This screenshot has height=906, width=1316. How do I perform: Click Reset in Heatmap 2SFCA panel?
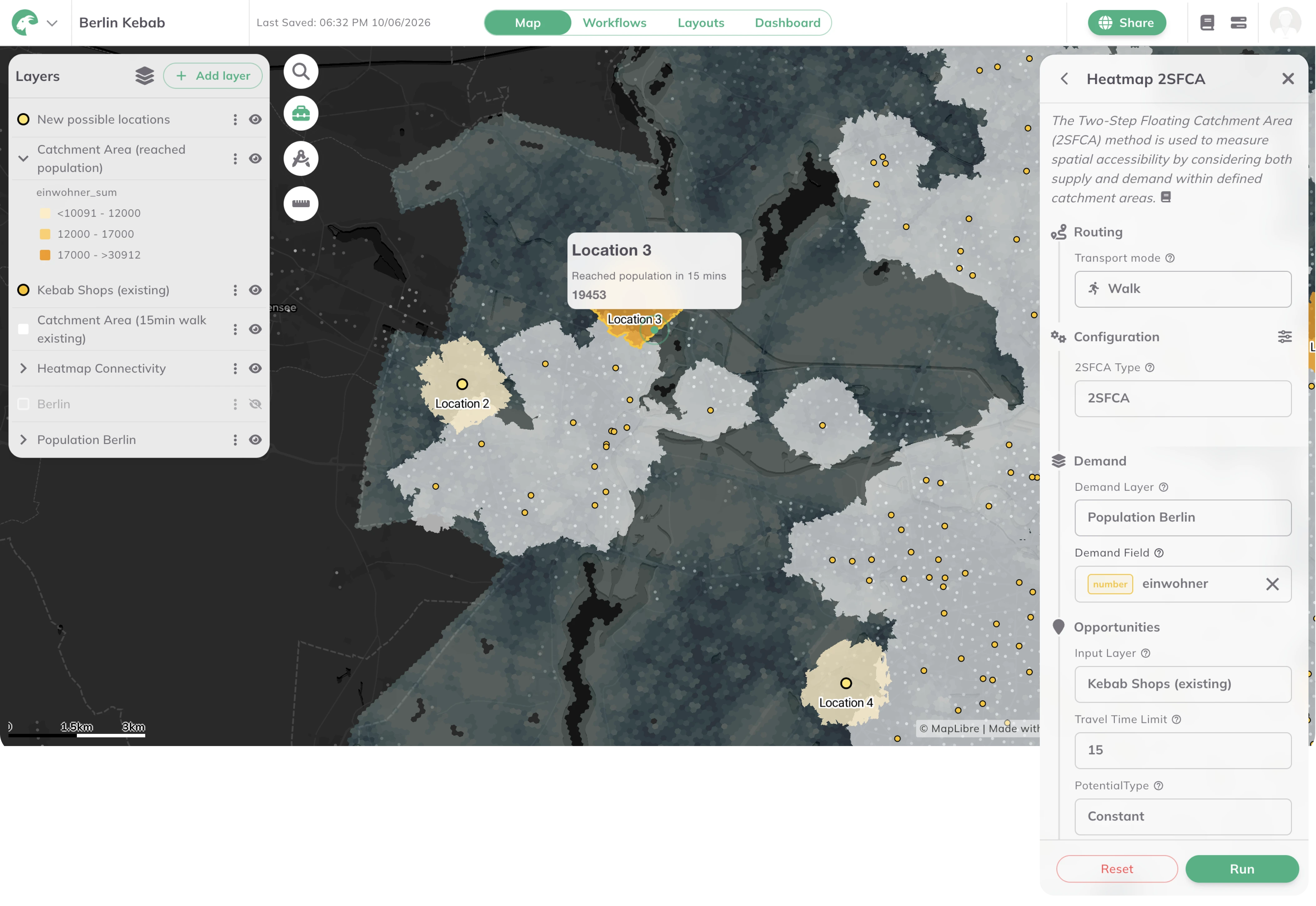pyautogui.click(x=1116, y=870)
